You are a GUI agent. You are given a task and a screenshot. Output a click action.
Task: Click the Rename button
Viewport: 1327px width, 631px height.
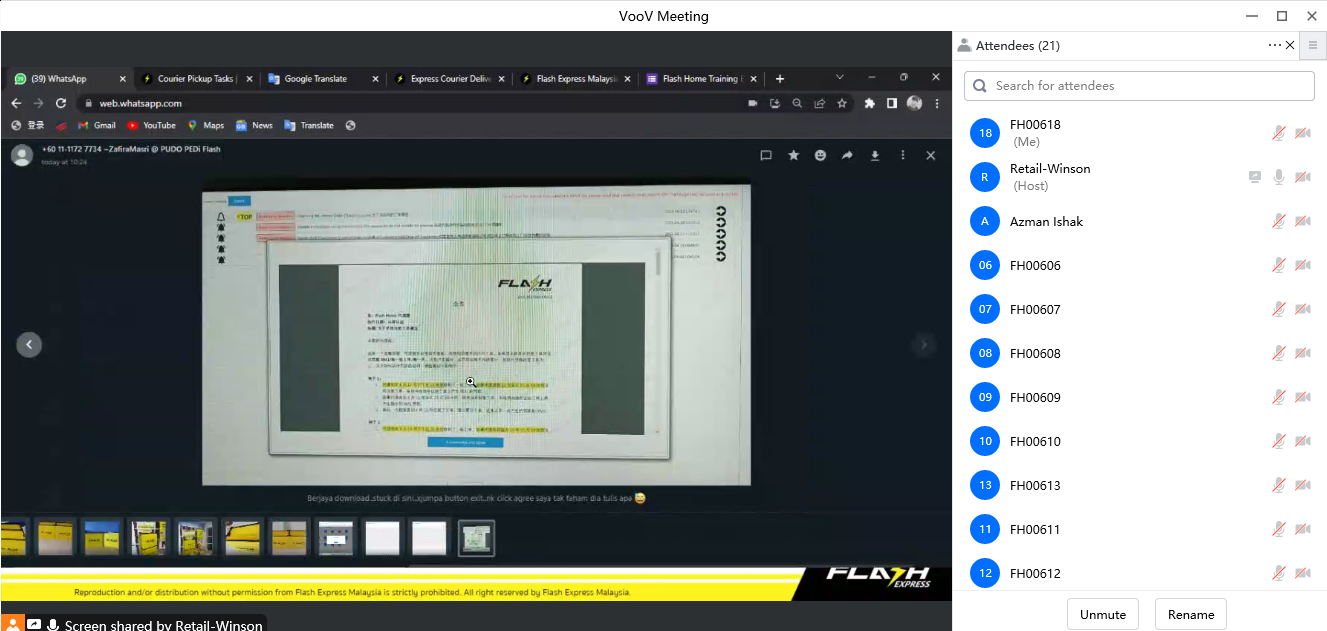tap(1191, 614)
